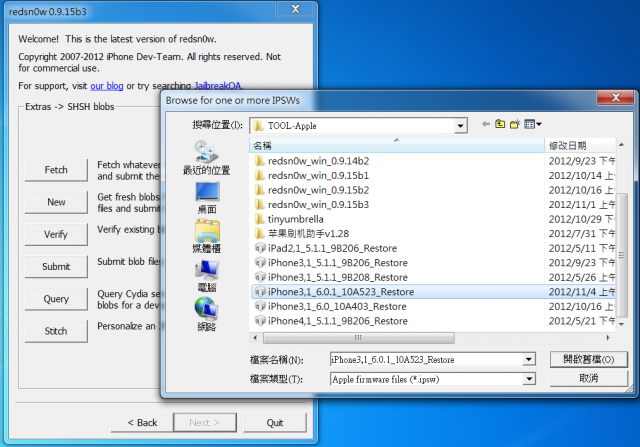Click folder icon of redsn0w_win_0.9.14b2

coord(259,161)
